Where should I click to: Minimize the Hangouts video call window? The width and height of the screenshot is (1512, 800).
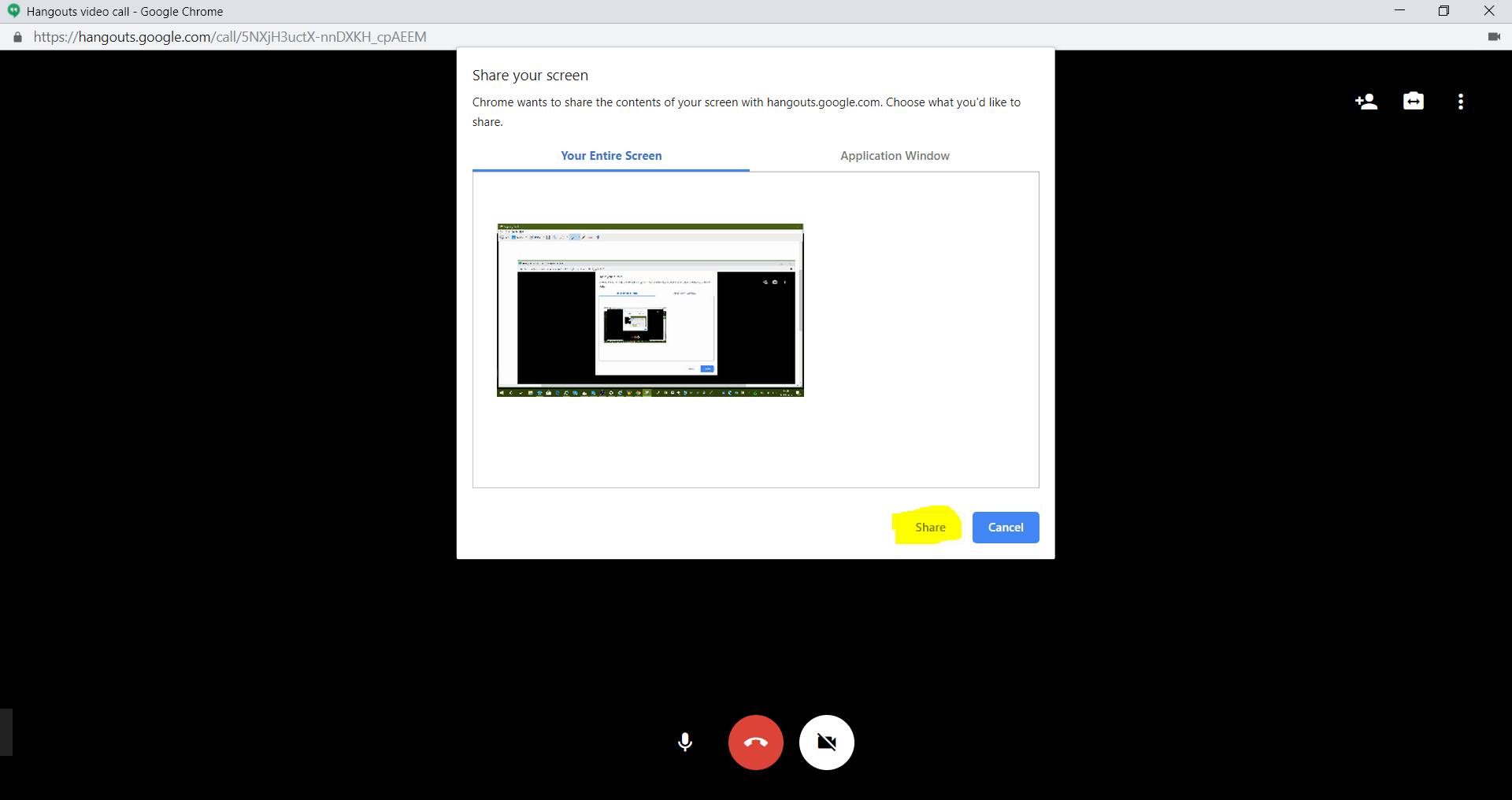pos(1399,11)
